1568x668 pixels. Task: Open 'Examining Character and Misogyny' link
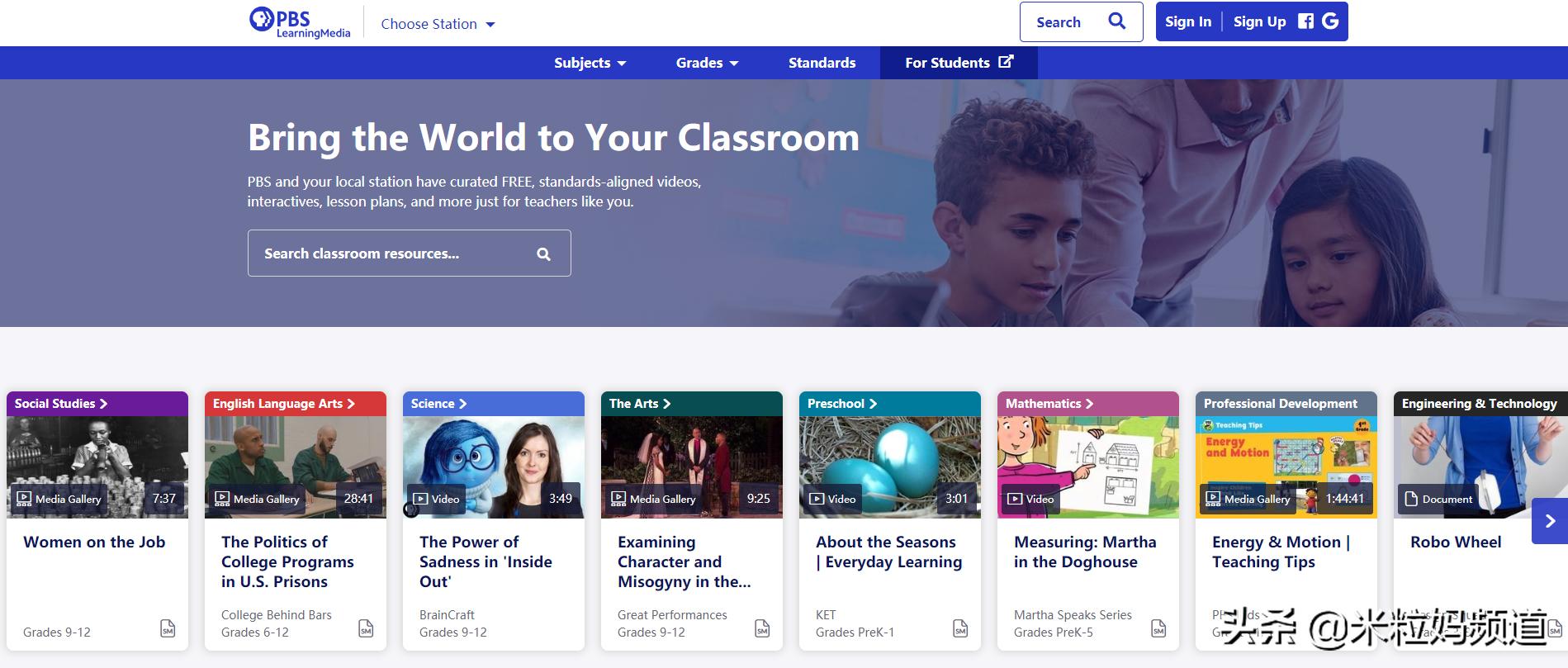(685, 562)
